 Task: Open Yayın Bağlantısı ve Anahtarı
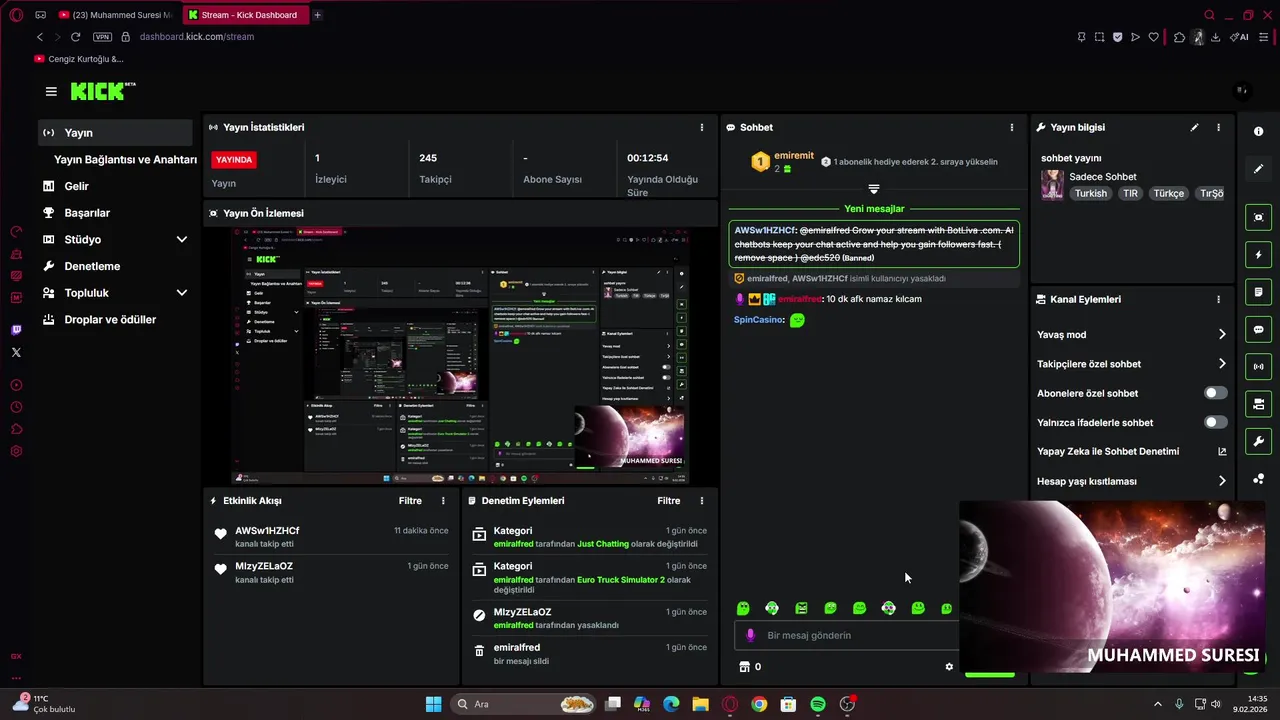[x=125, y=160]
